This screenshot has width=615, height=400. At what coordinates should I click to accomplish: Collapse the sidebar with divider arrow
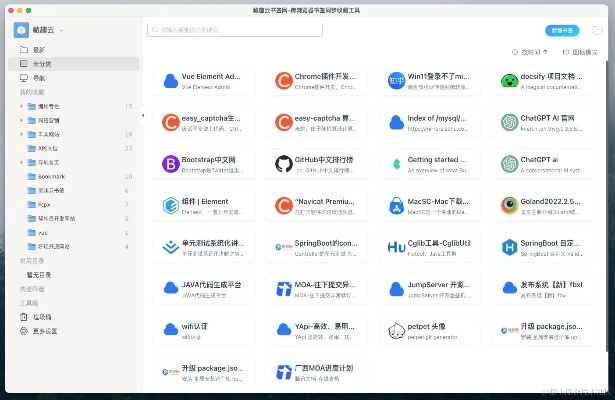click(x=141, y=116)
